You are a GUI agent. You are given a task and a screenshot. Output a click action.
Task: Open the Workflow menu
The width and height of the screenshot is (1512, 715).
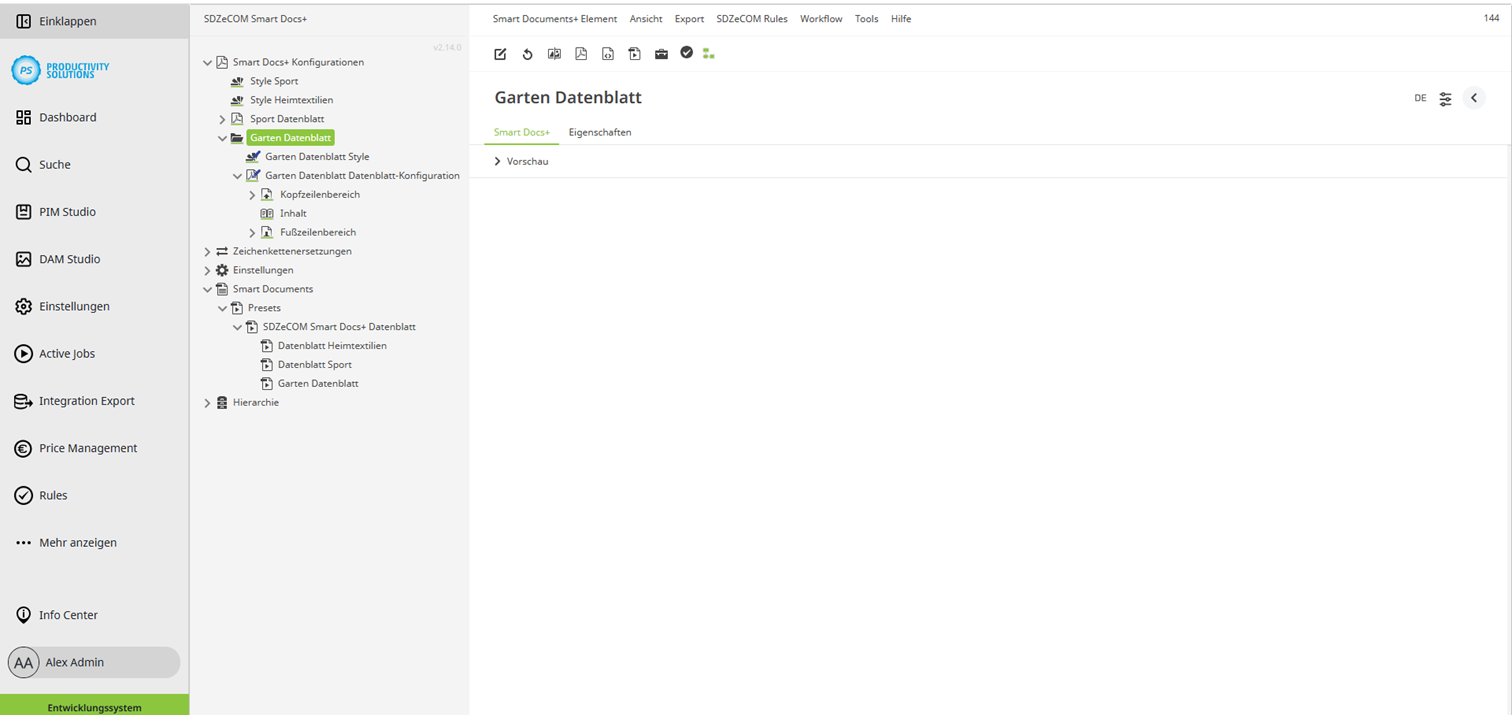pos(821,18)
